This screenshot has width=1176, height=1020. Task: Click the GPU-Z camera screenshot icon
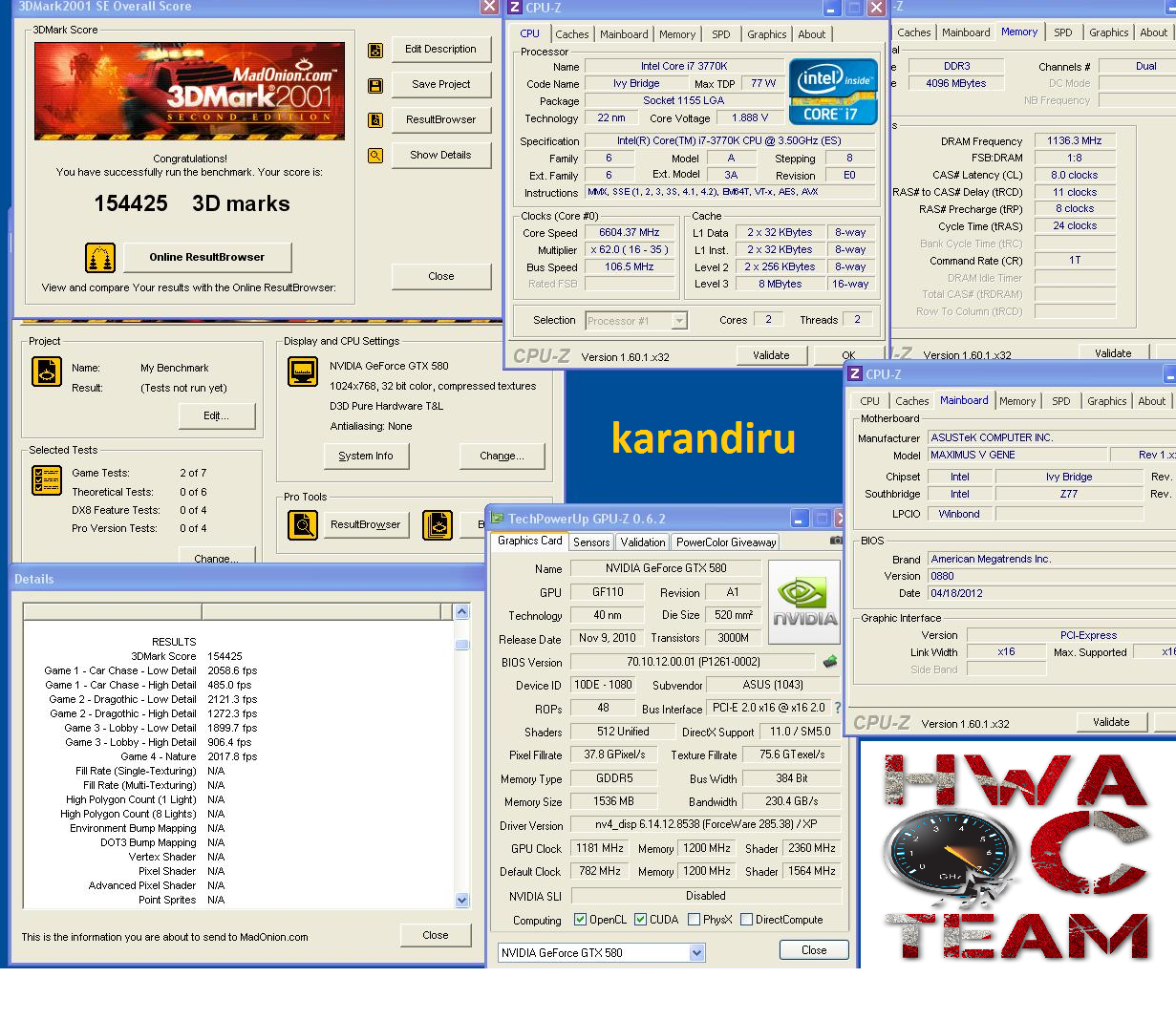tap(836, 541)
